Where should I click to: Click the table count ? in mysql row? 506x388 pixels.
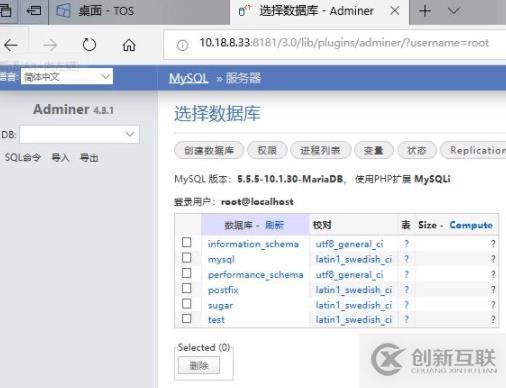[x=406, y=259]
